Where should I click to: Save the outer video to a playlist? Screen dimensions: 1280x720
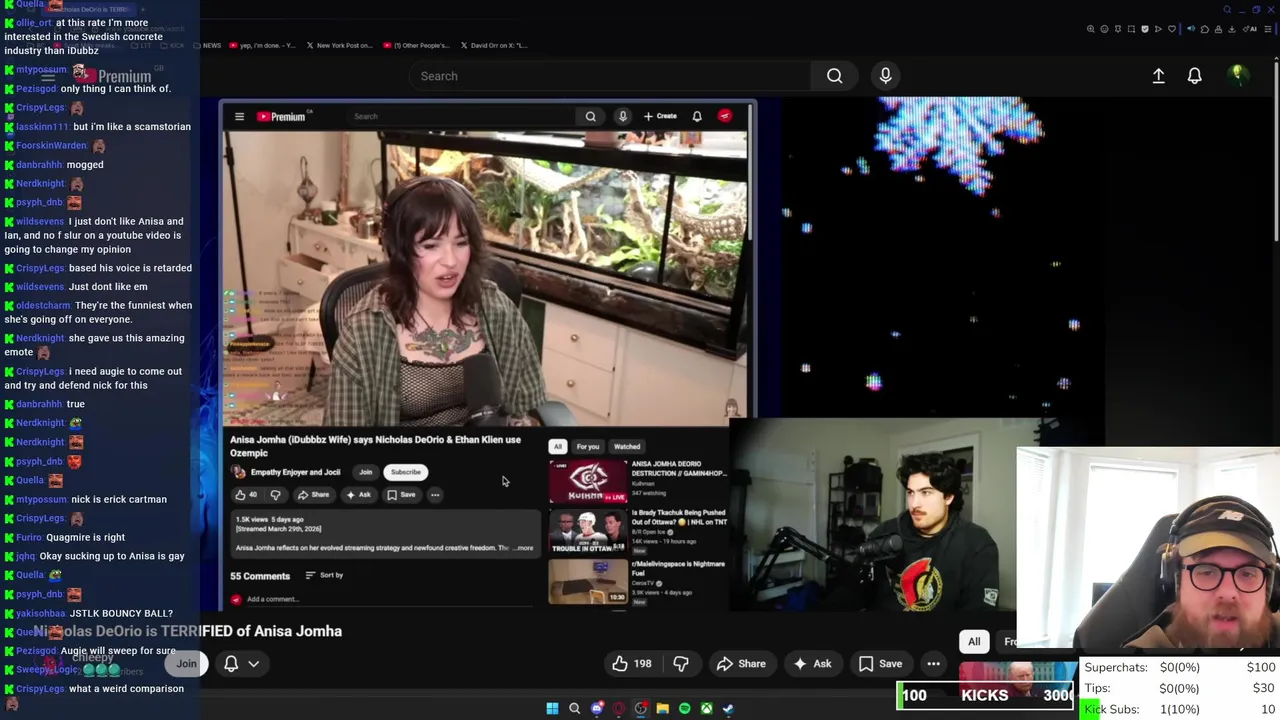tap(880, 664)
